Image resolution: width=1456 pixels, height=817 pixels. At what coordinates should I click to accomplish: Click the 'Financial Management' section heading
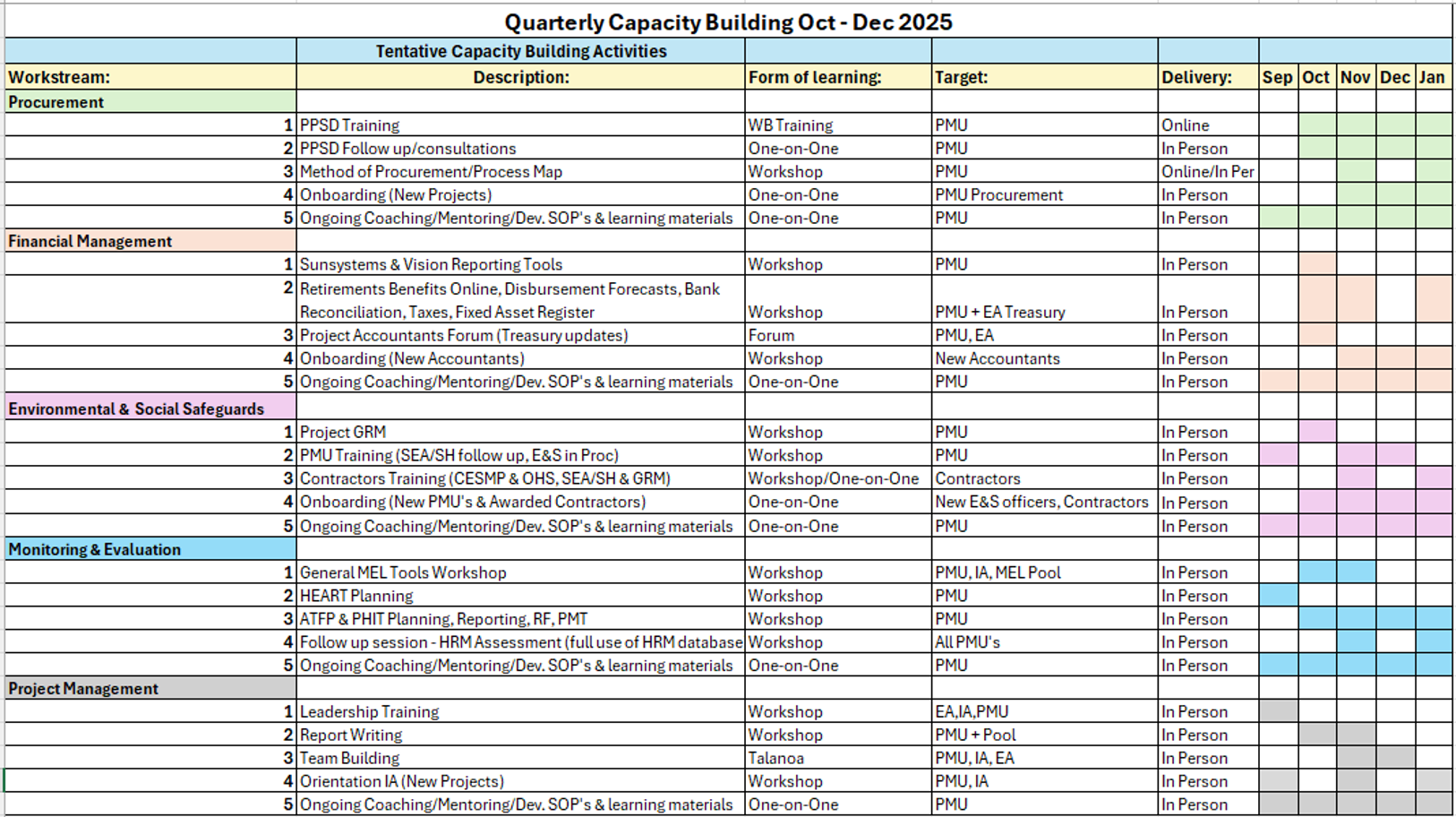pos(150,241)
